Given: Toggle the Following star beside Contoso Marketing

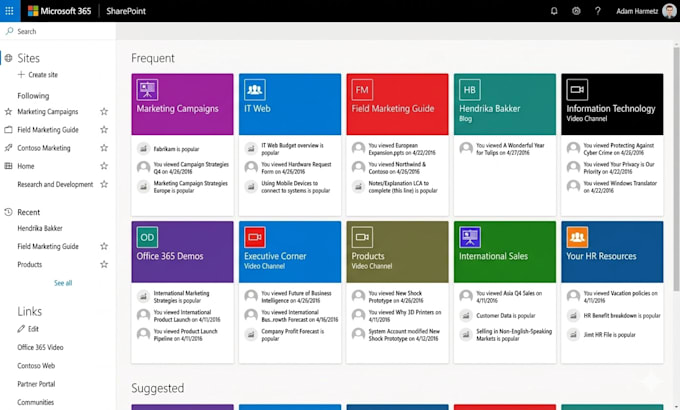Looking at the screenshot, I should point(104,148).
